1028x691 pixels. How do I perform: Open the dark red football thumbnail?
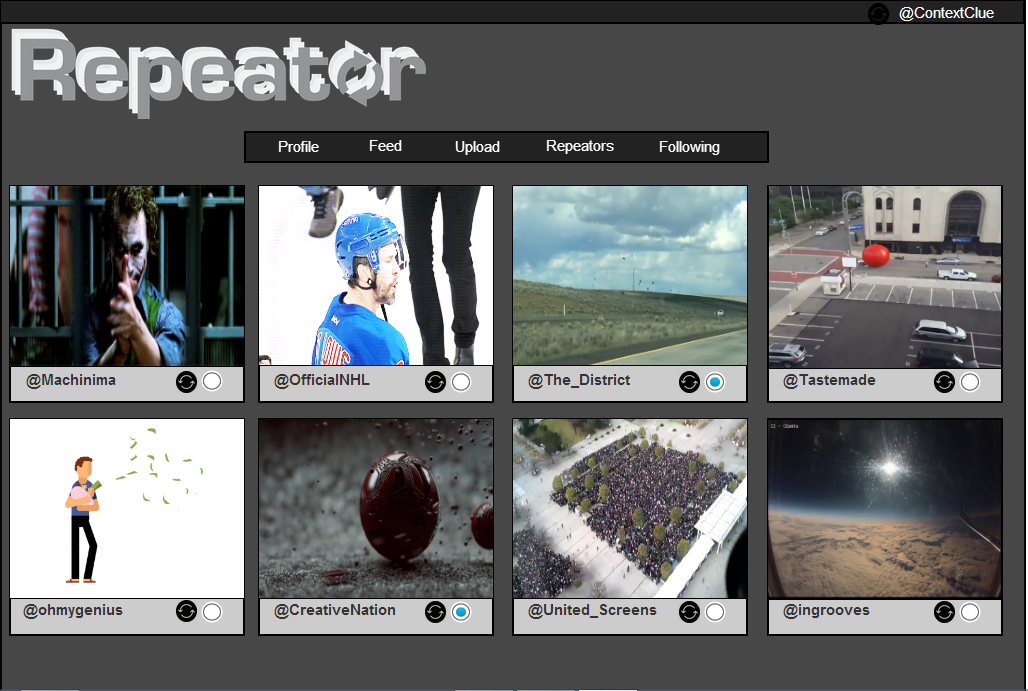coord(376,508)
